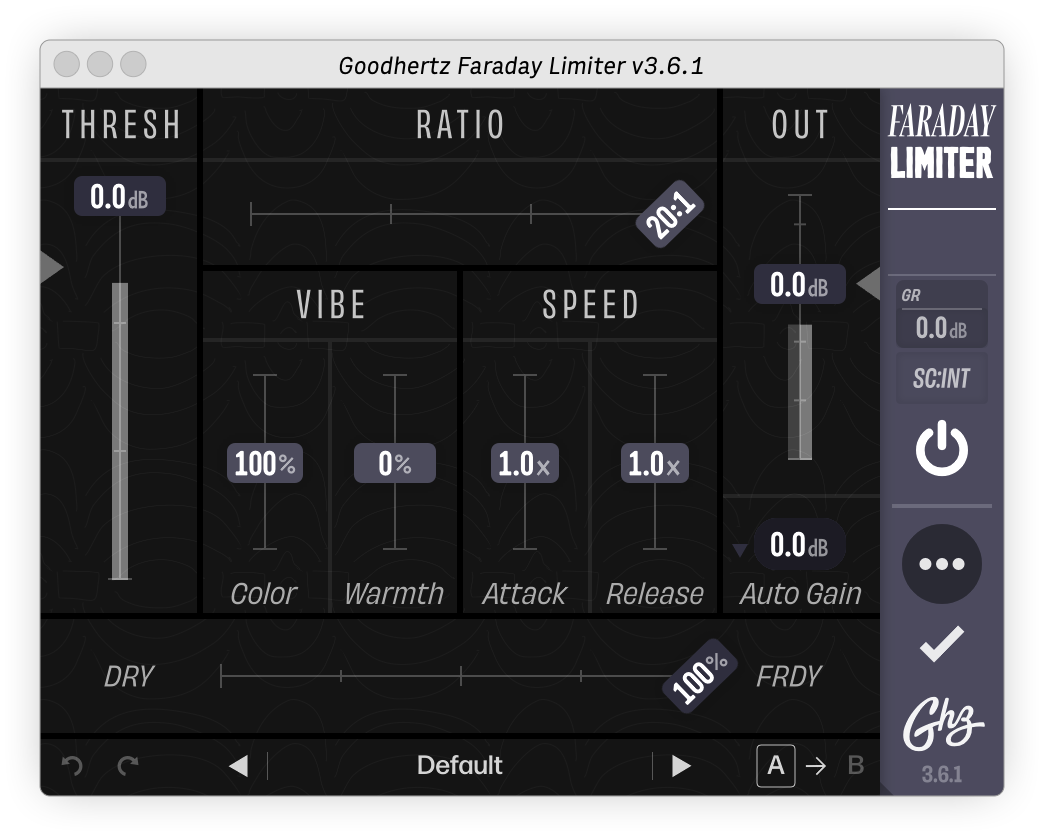Copy A to B with arrow
The height and width of the screenshot is (836, 1044).
click(x=816, y=766)
